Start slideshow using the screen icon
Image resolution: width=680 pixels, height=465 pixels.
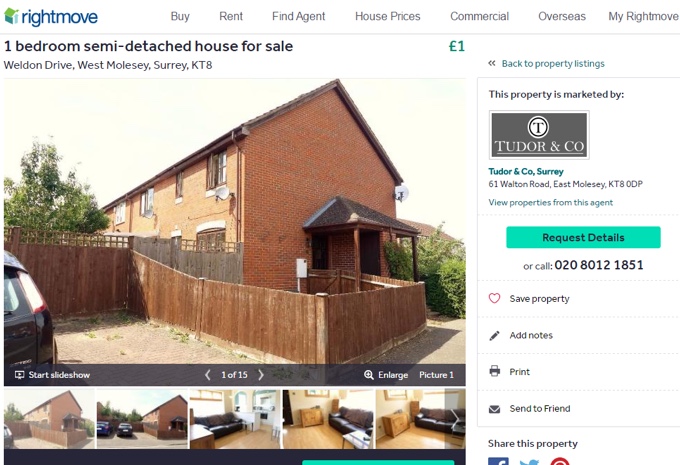[19, 375]
